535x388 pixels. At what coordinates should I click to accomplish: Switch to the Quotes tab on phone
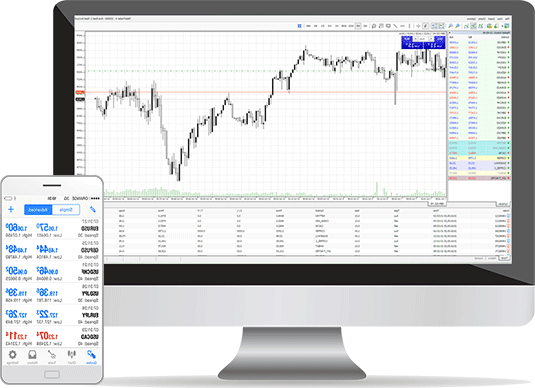coord(91,357)
